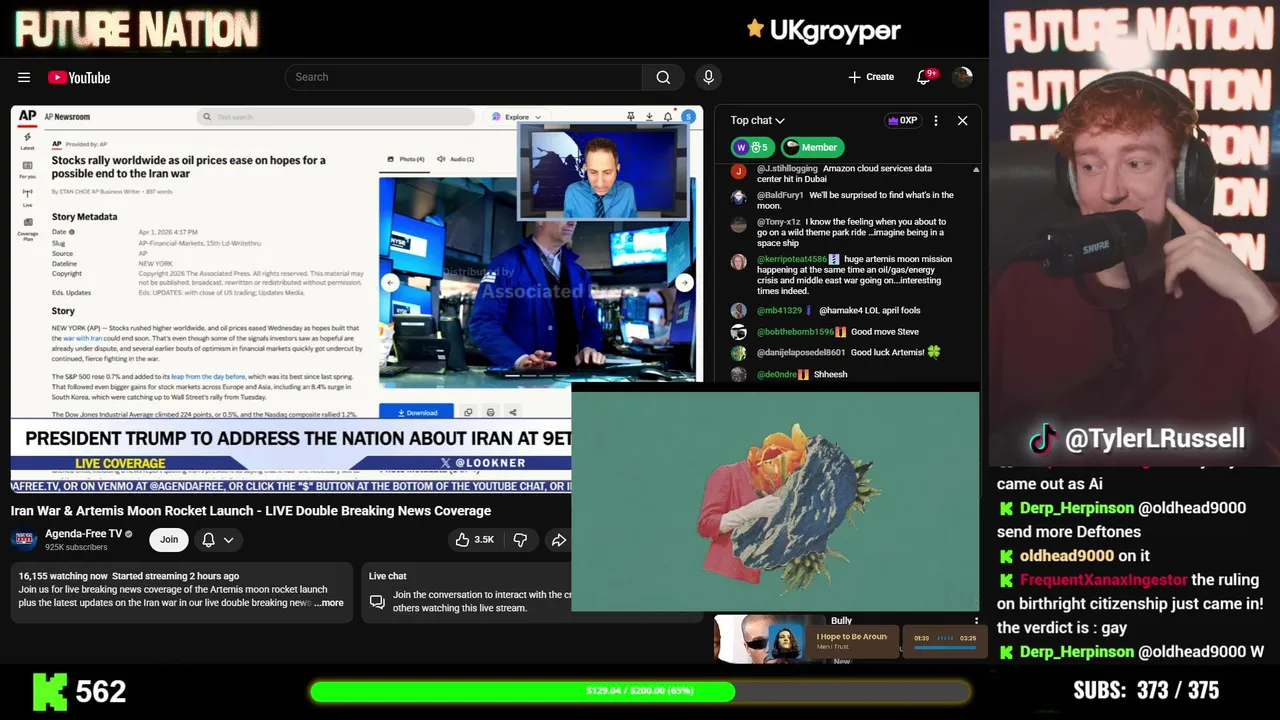Viewport: 1280px width, 720px height.
Task: Open the AP Newsroom notifications bell
Action: click(x=668, y=117)
